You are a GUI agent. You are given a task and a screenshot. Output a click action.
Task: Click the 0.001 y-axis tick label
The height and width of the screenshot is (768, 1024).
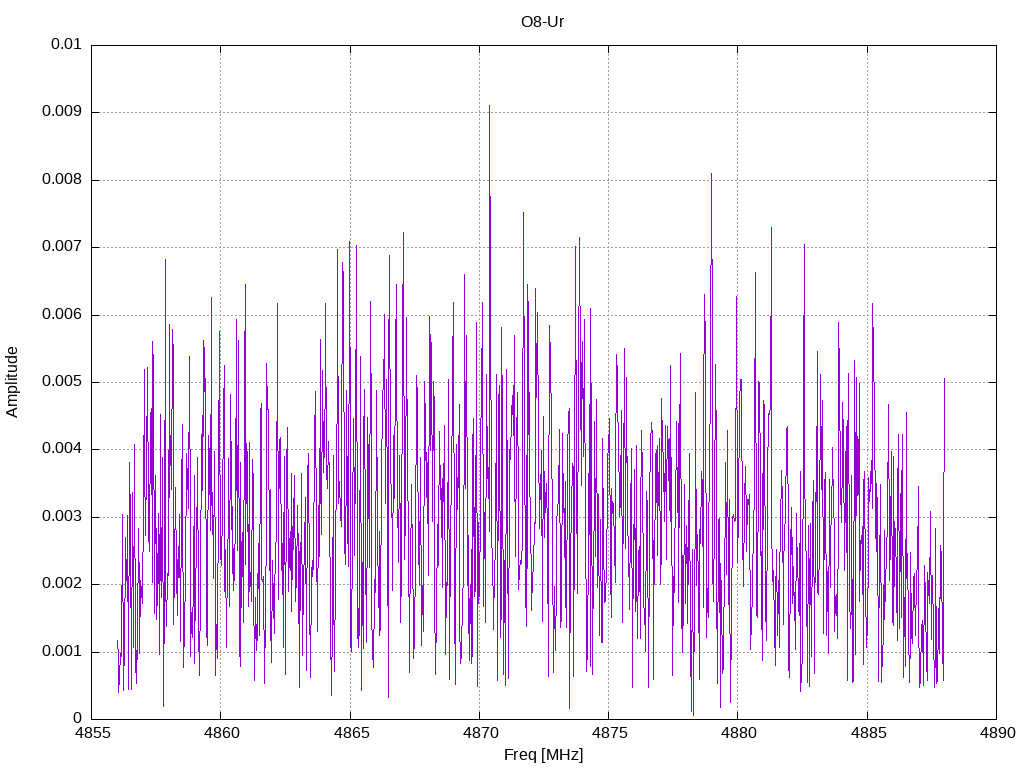pyautogui.click(x=61, y=652)
